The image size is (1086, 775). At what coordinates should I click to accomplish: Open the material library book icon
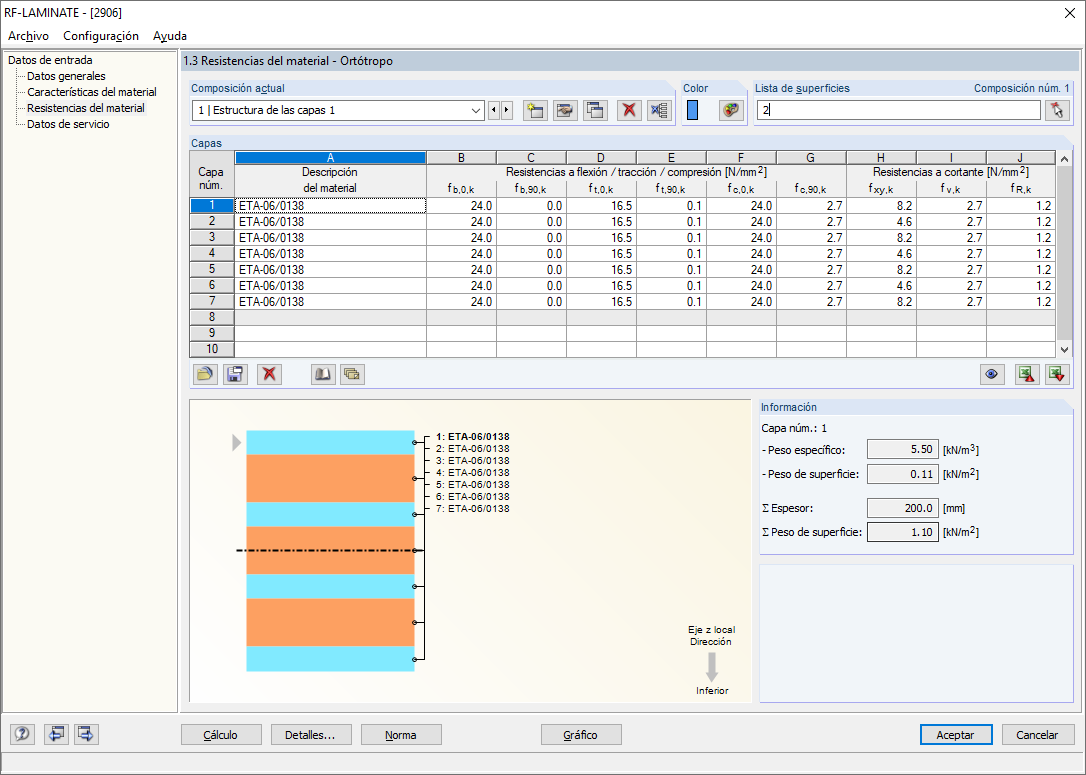pyautogui.click(x=323, y=374)
